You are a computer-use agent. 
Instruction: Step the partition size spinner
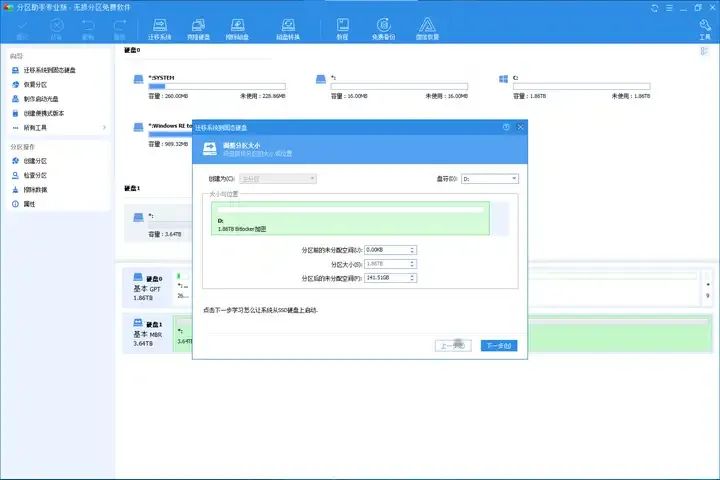(x=412, y=264)
